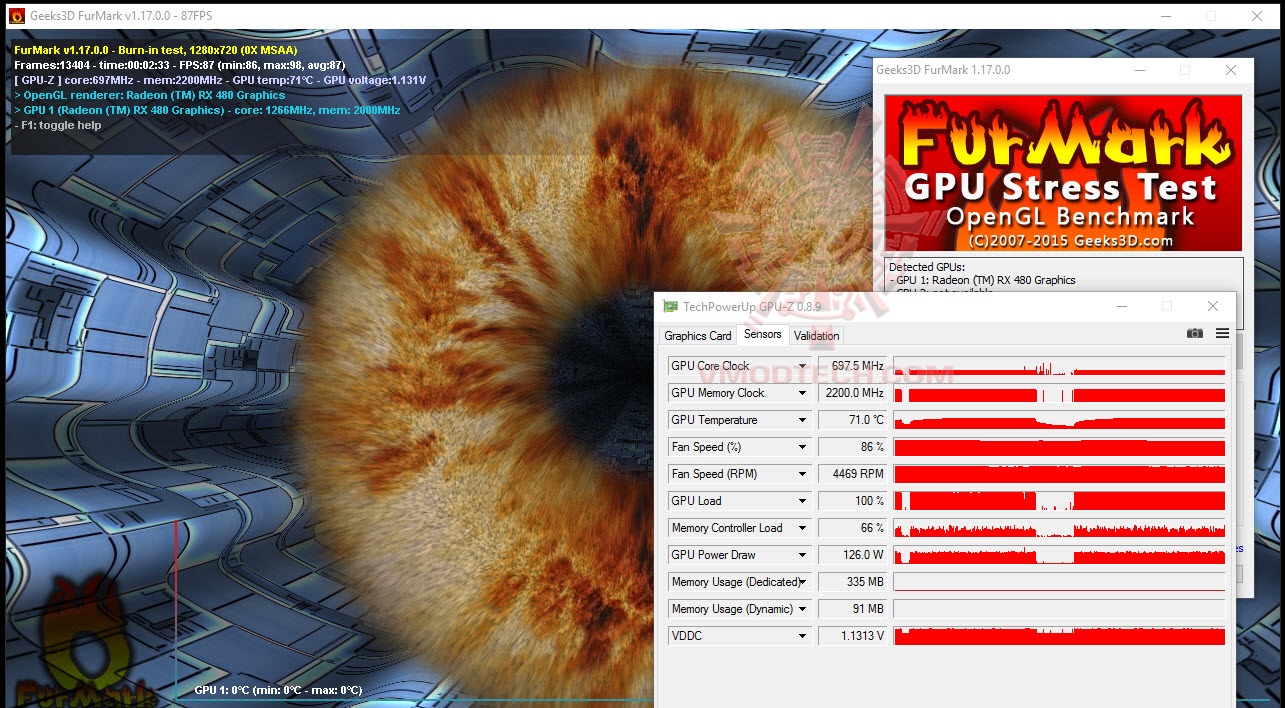This screenshot has width=1285, height=708.
Task: Click the FurMark GPU Stress Test banner
Action: pyautogui.click(x=1064, y=173)
